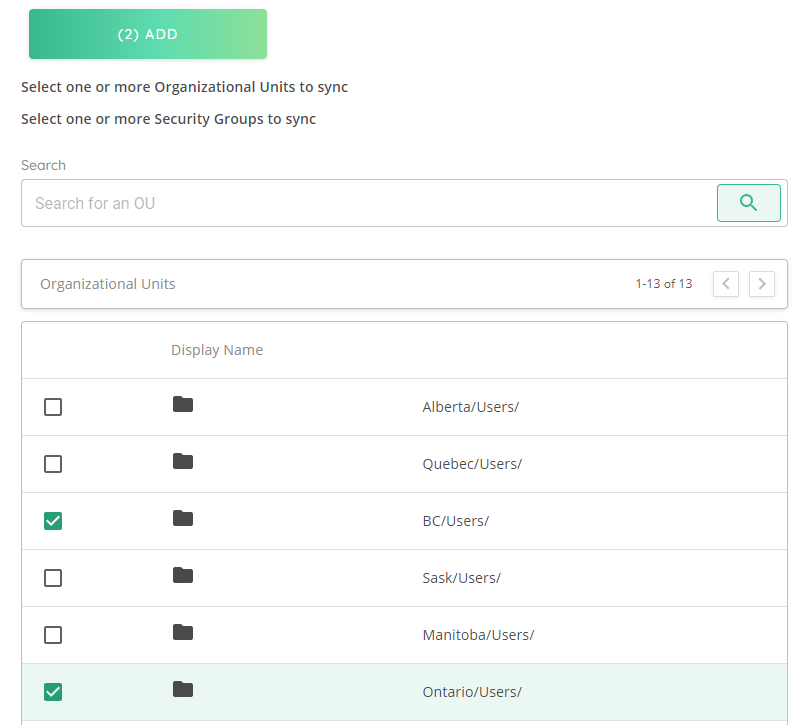This screenshot has height=725, width=795.
Task: Select the Manitoba/Users/ name text
Action: (478, 635)
